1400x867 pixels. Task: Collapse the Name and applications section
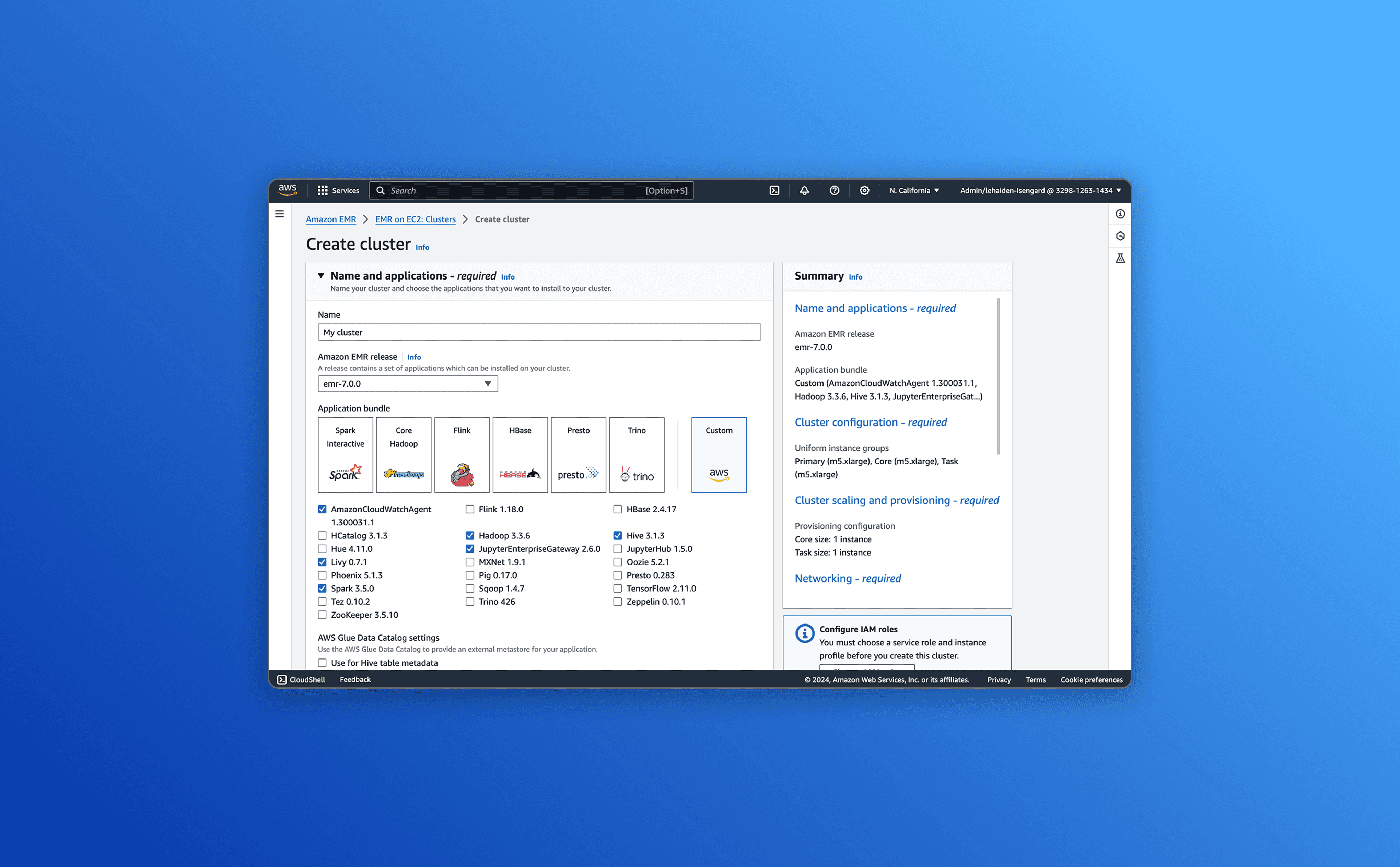click(x=321, y=276)
